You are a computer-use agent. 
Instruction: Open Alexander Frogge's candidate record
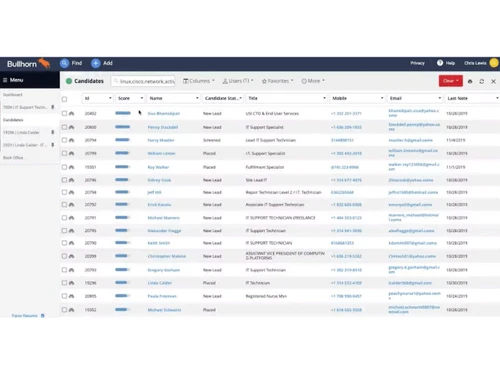[164, 231]
